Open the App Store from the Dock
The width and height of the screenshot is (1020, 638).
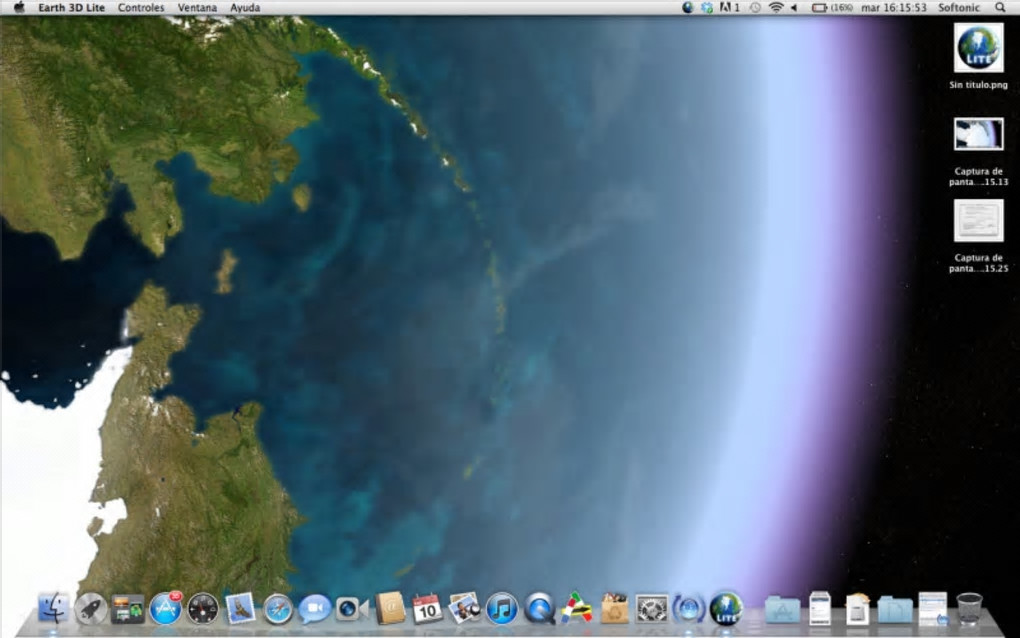click(x=165, y=609)
